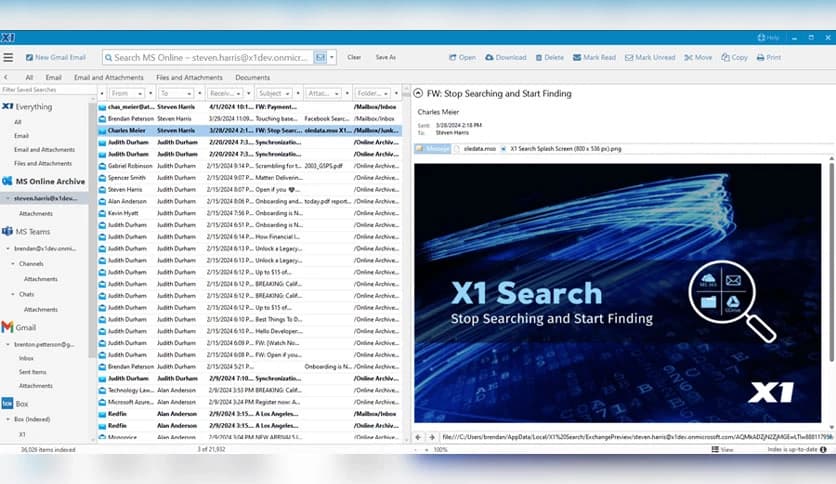Select Files and Attachments under Everything

(43, 164)
